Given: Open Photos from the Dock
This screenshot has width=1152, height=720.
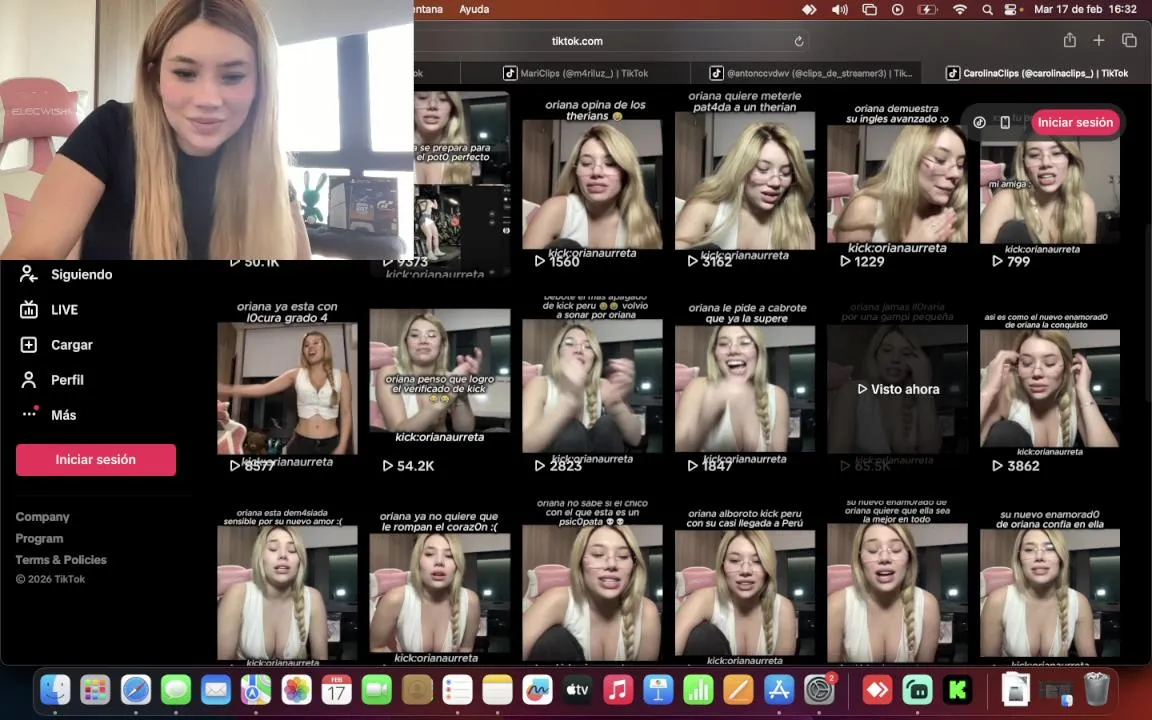Looking at the screenshot, I should tap(296, 691).
